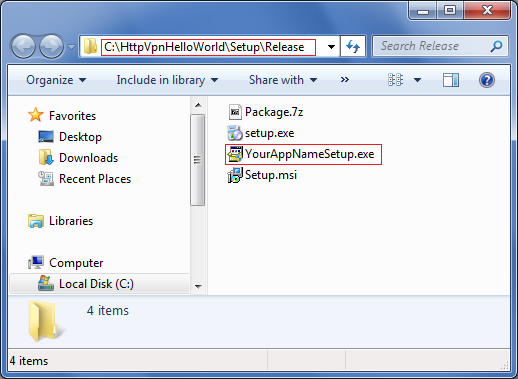The height and width of the screenshot is (379, 518).
Task: Select Local Disk (C:)
Action: click(96, 284)
